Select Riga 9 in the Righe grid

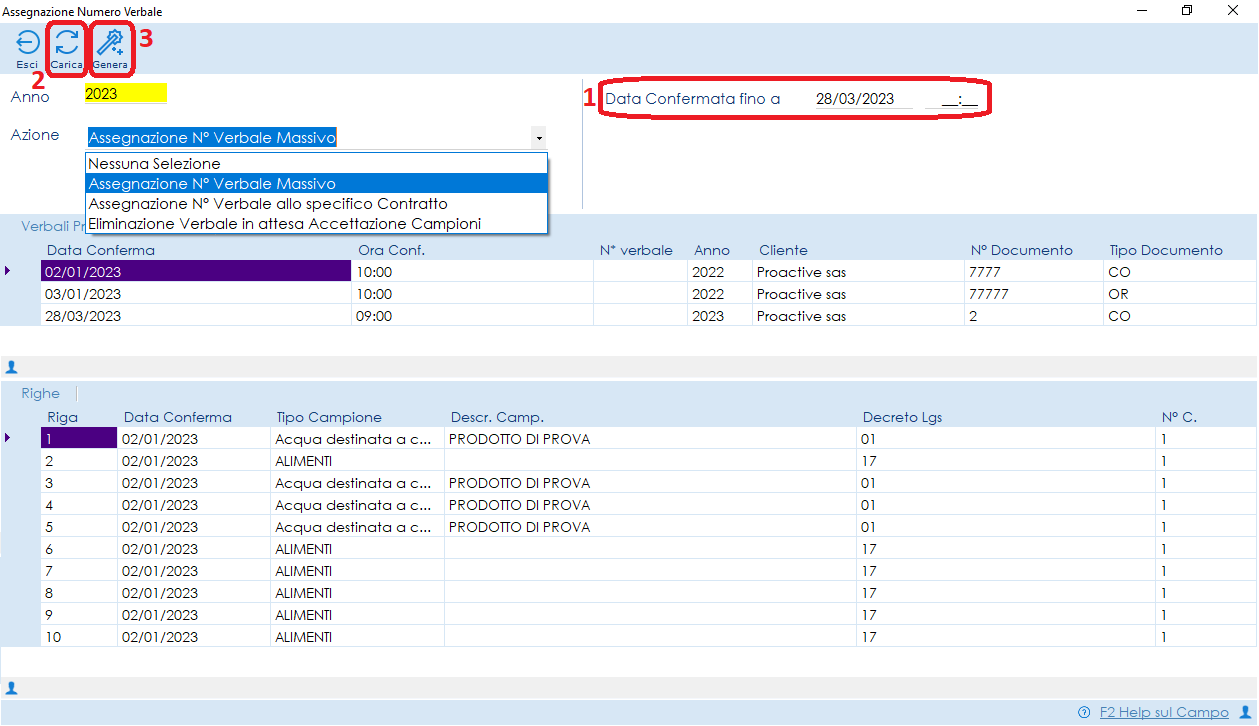(x=648, y=615)
